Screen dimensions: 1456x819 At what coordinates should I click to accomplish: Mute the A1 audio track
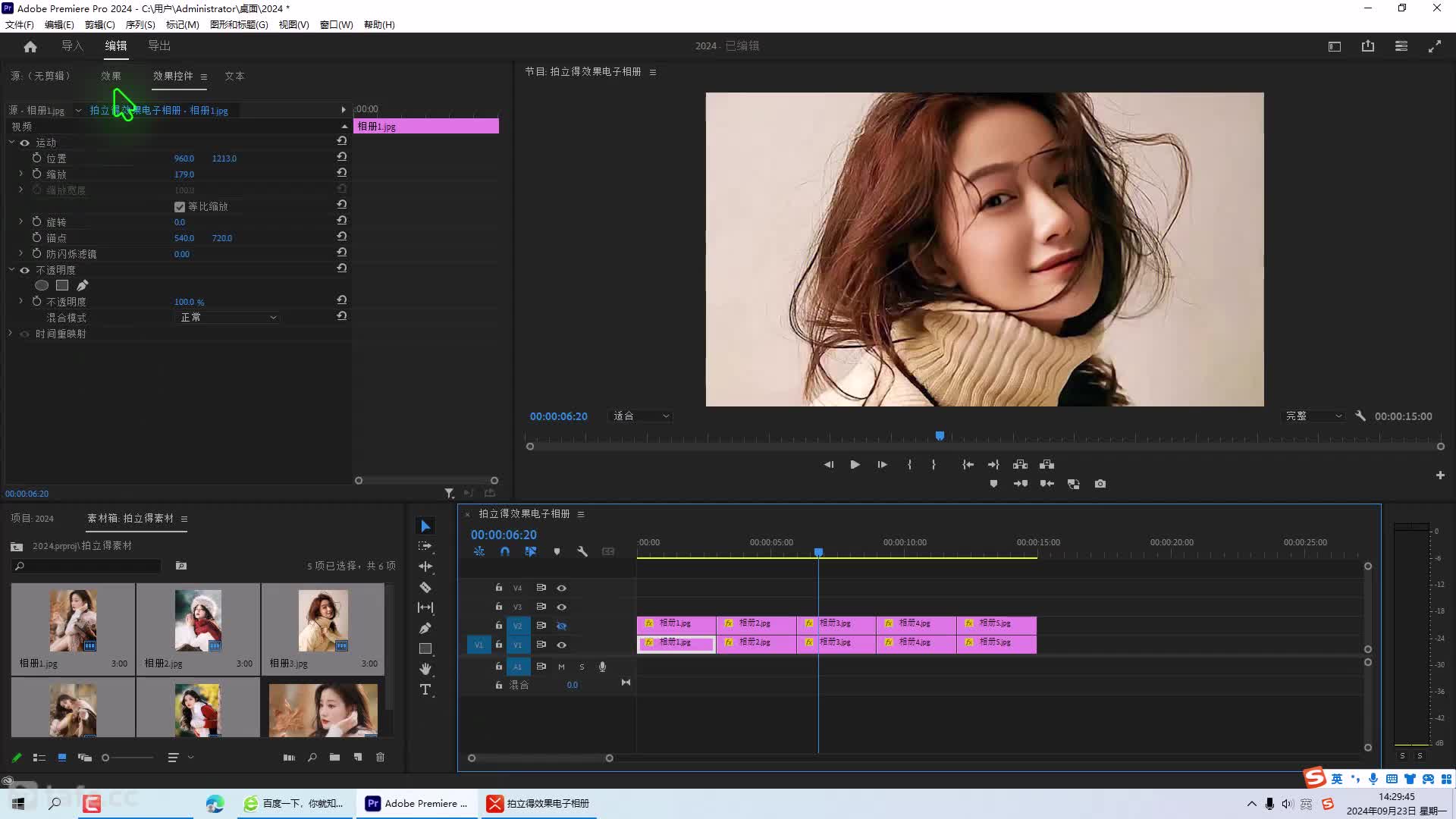pyautogui.click(x=561, y=667)
